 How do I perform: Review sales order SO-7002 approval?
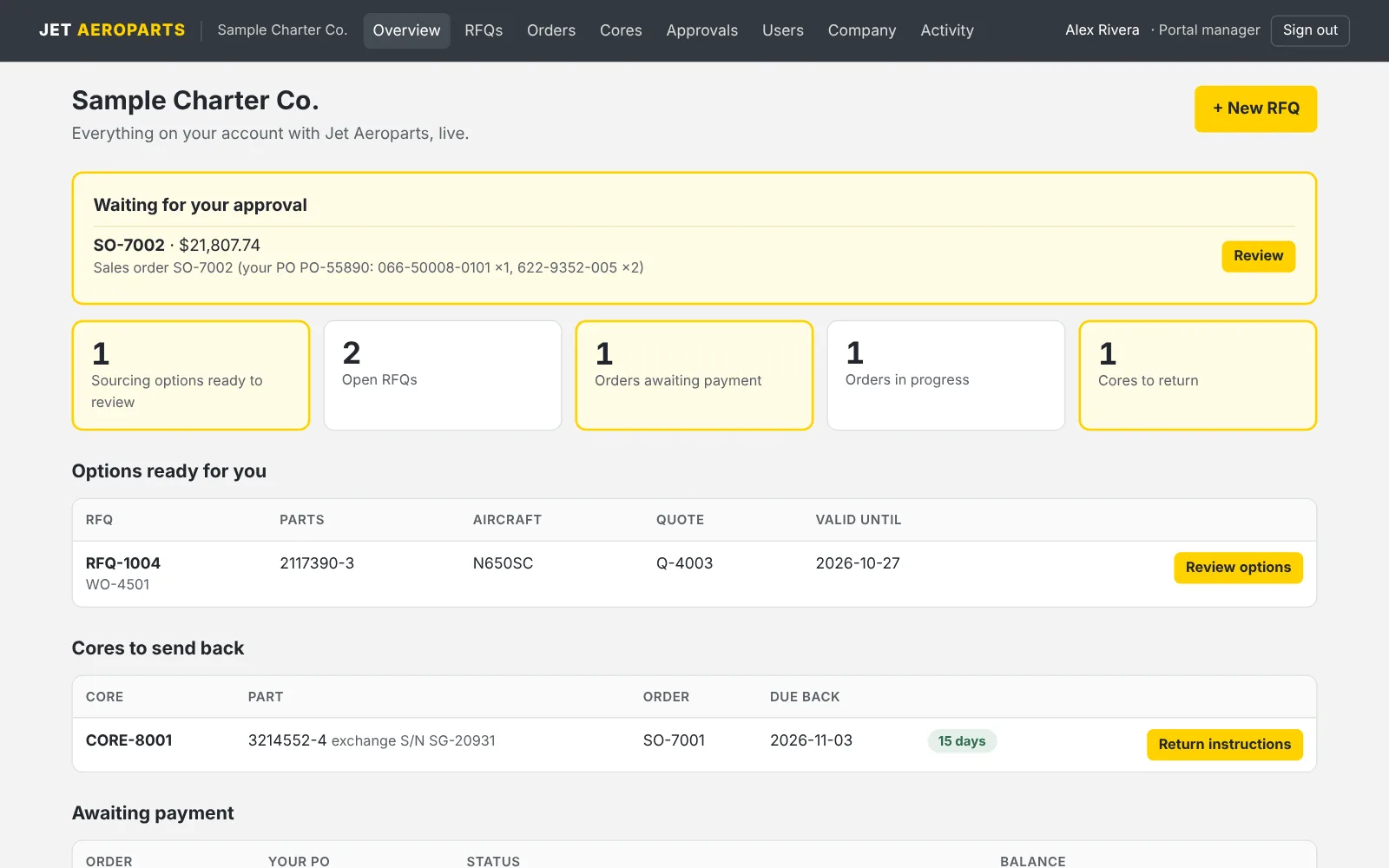(x=1258, y=256)
